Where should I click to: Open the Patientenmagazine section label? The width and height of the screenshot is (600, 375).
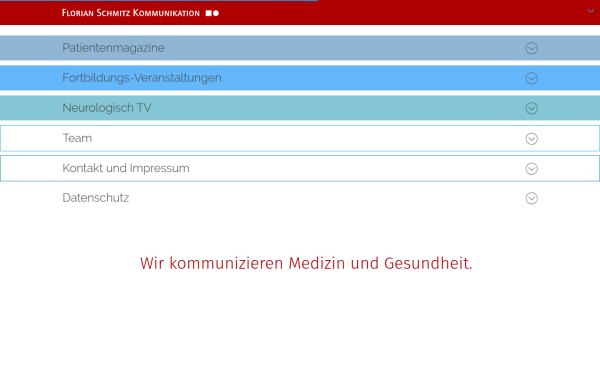pos(113,48)
